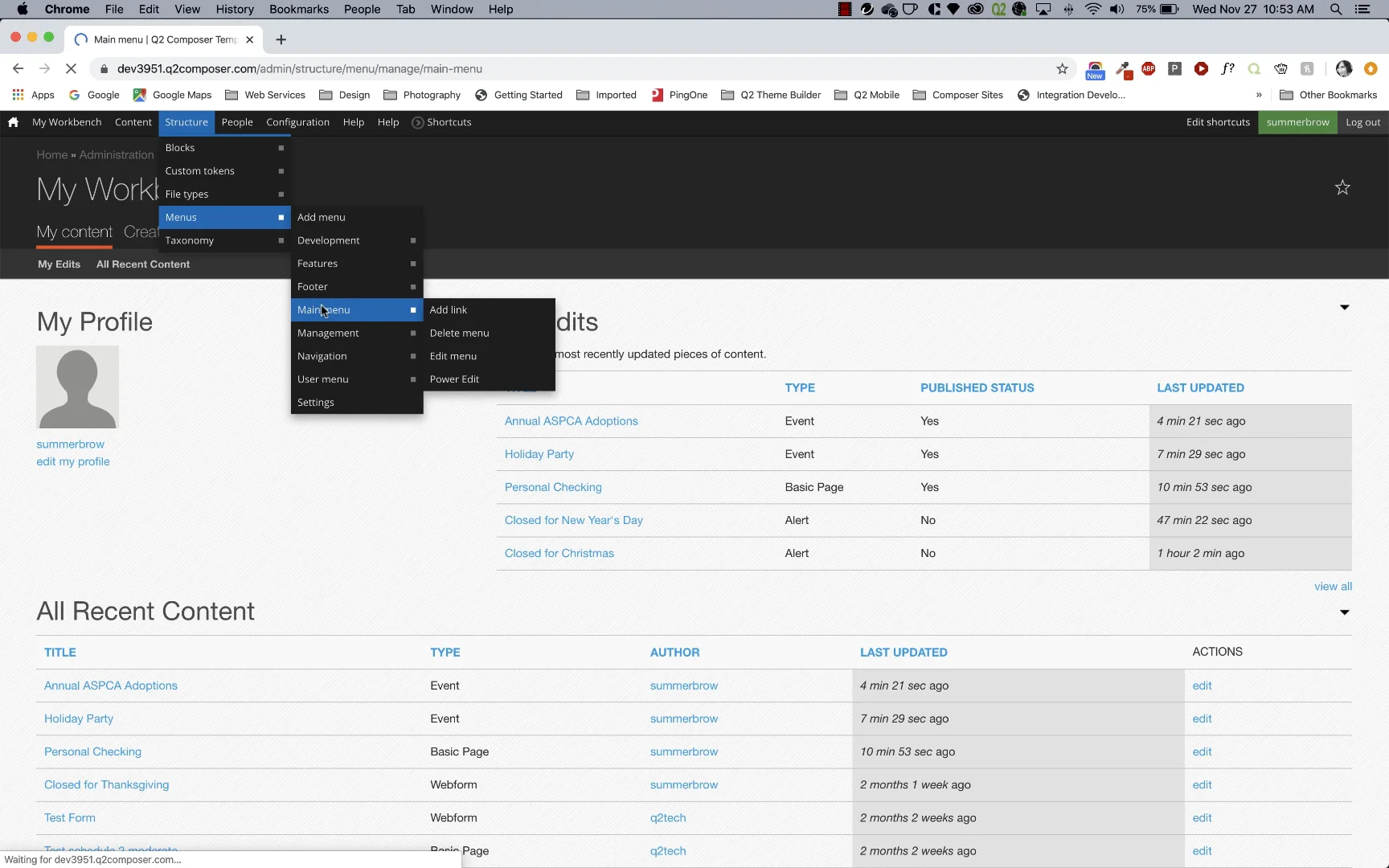Open Edit shortcuts link
The image size is (1389, 868).
pyautogui.click(x=1218, y=122)
